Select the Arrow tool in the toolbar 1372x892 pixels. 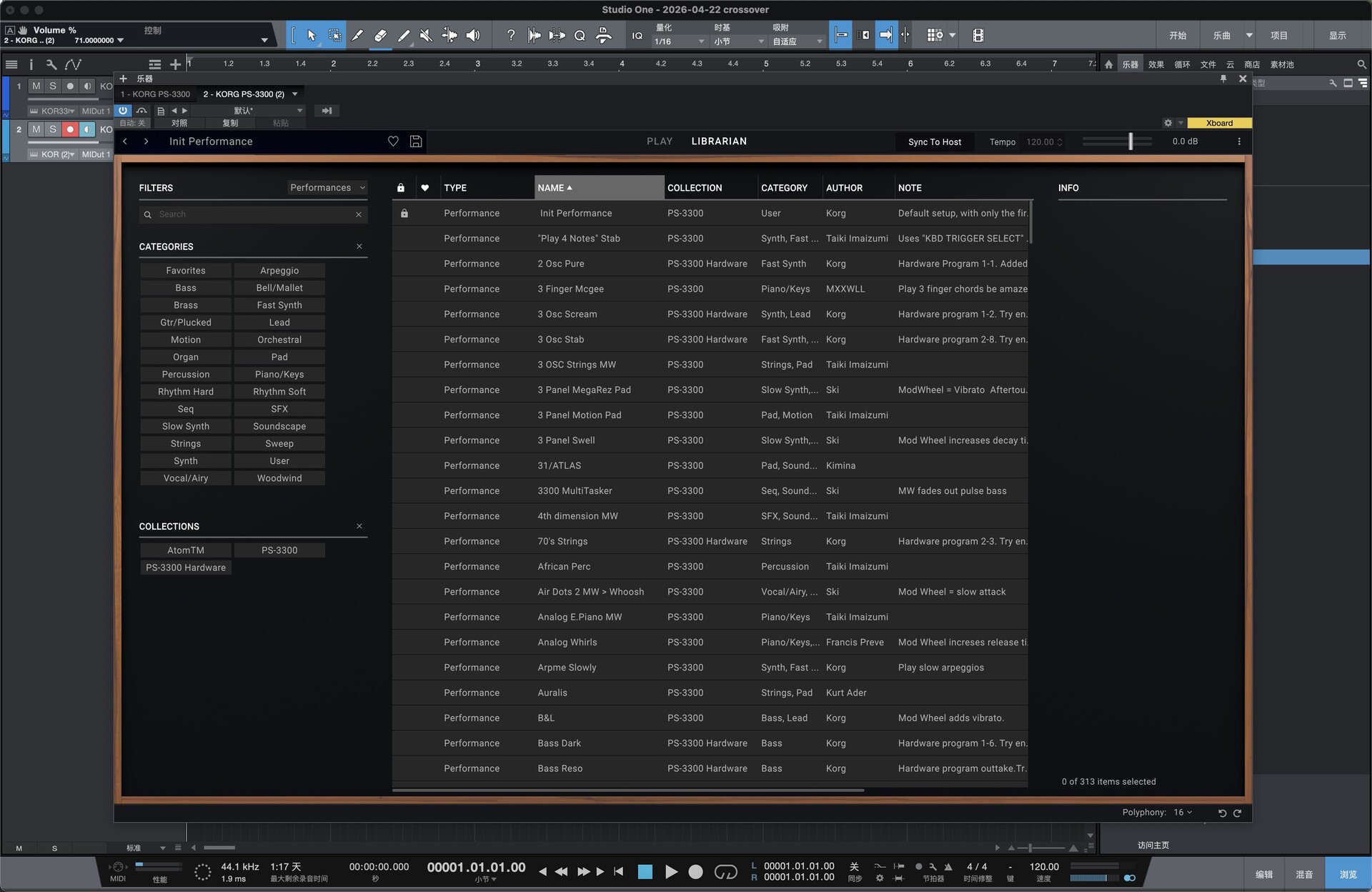(311, 35)
